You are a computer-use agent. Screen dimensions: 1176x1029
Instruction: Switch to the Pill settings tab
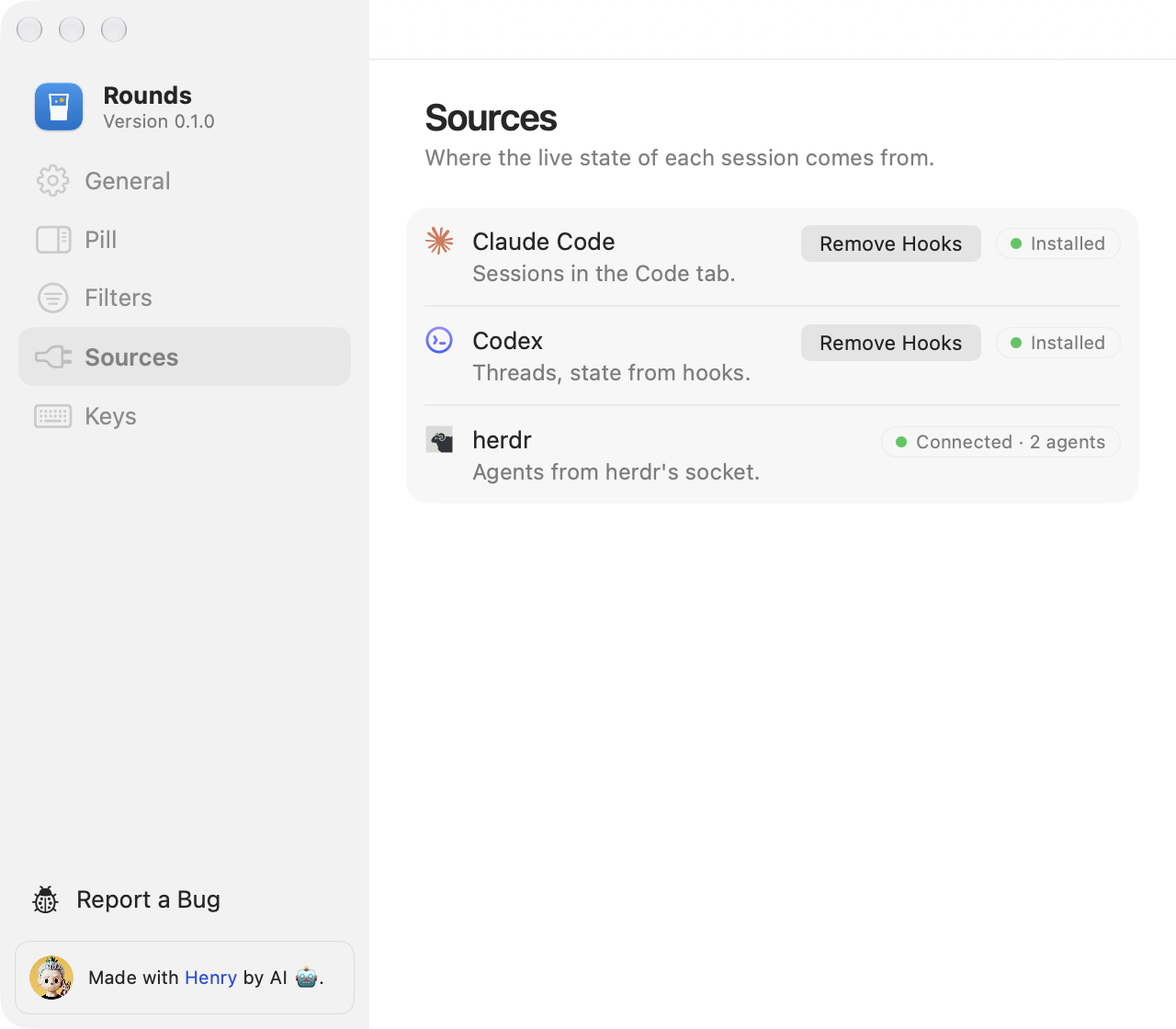pos(185,240)
